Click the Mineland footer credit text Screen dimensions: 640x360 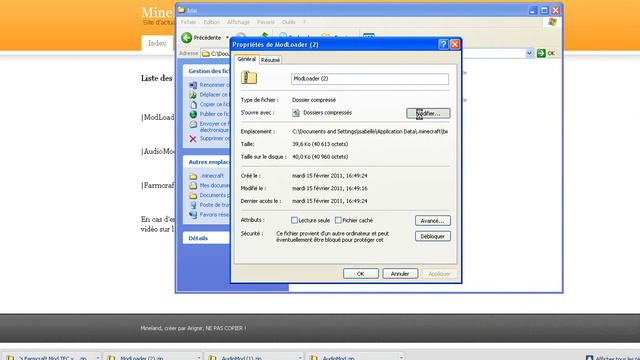tap(193, 328)
